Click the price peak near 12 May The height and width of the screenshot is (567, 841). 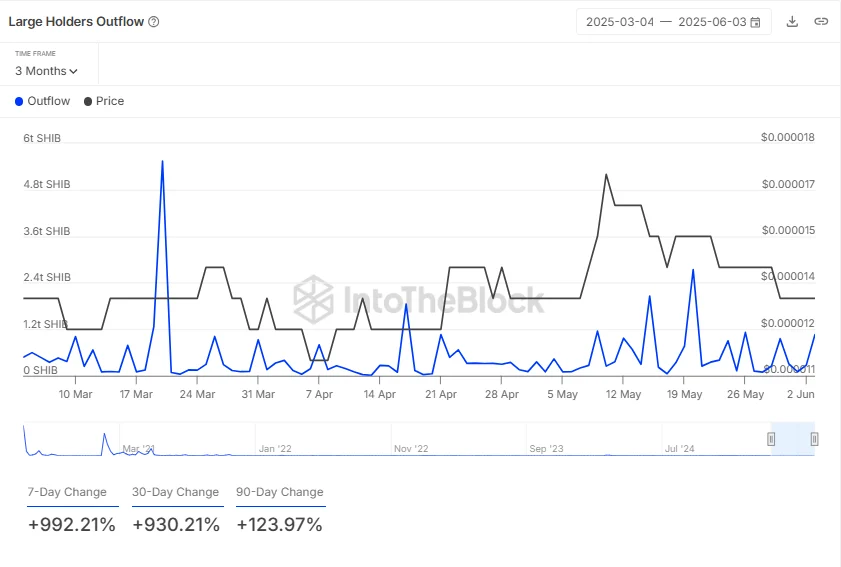(606, 174)
